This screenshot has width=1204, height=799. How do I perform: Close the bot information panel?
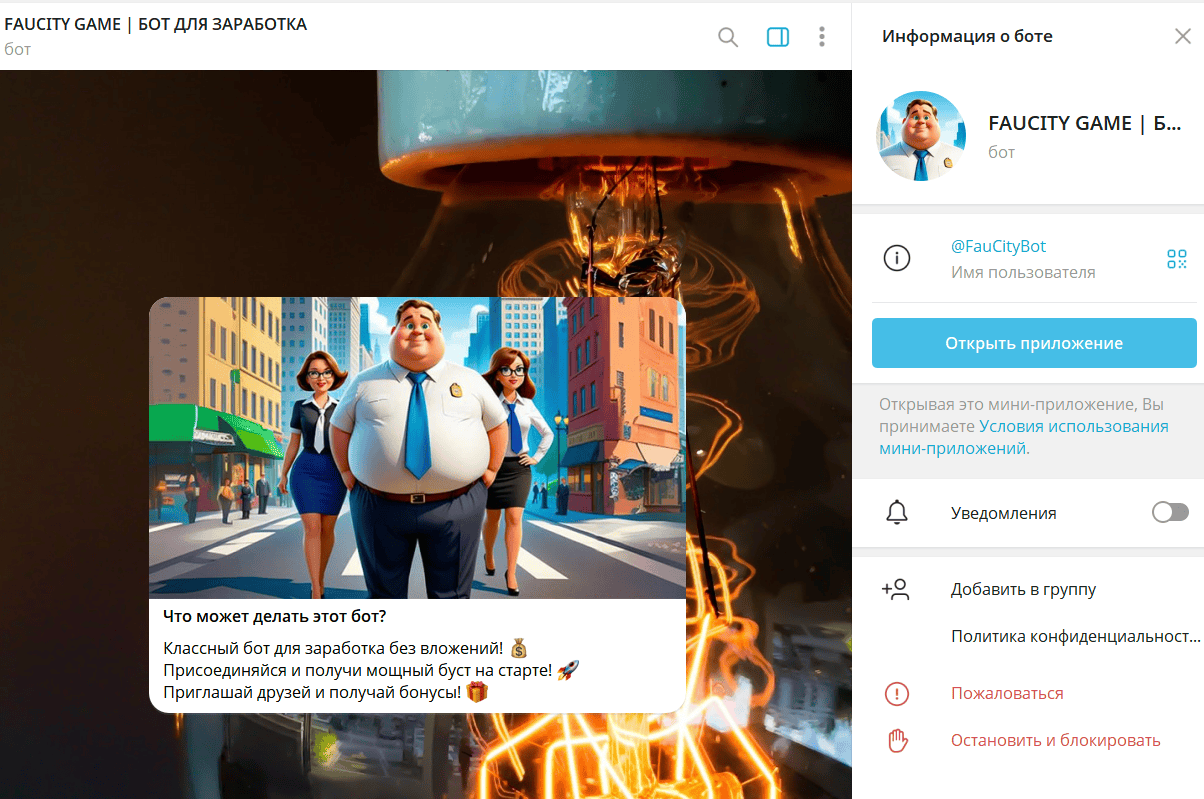pos(1182,37)
